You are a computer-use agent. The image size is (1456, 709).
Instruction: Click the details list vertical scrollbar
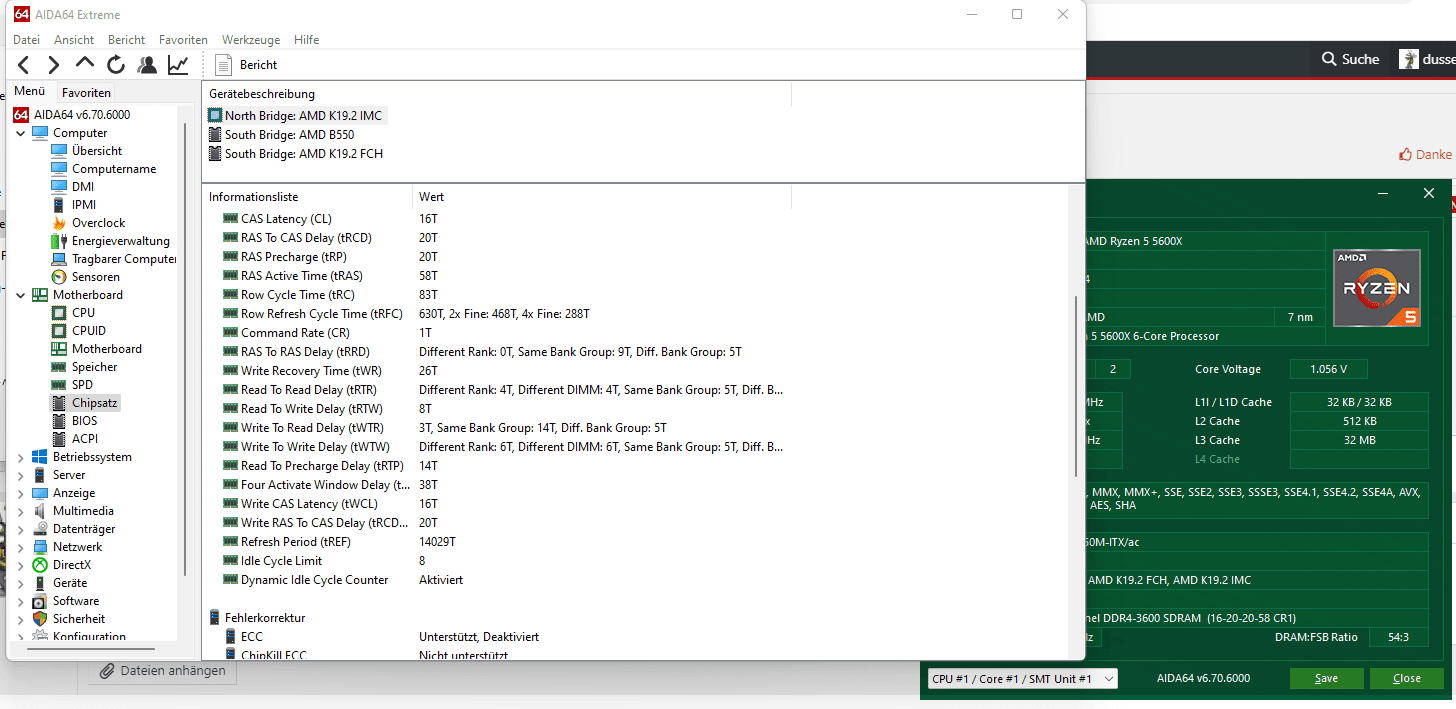[1076, 386]
